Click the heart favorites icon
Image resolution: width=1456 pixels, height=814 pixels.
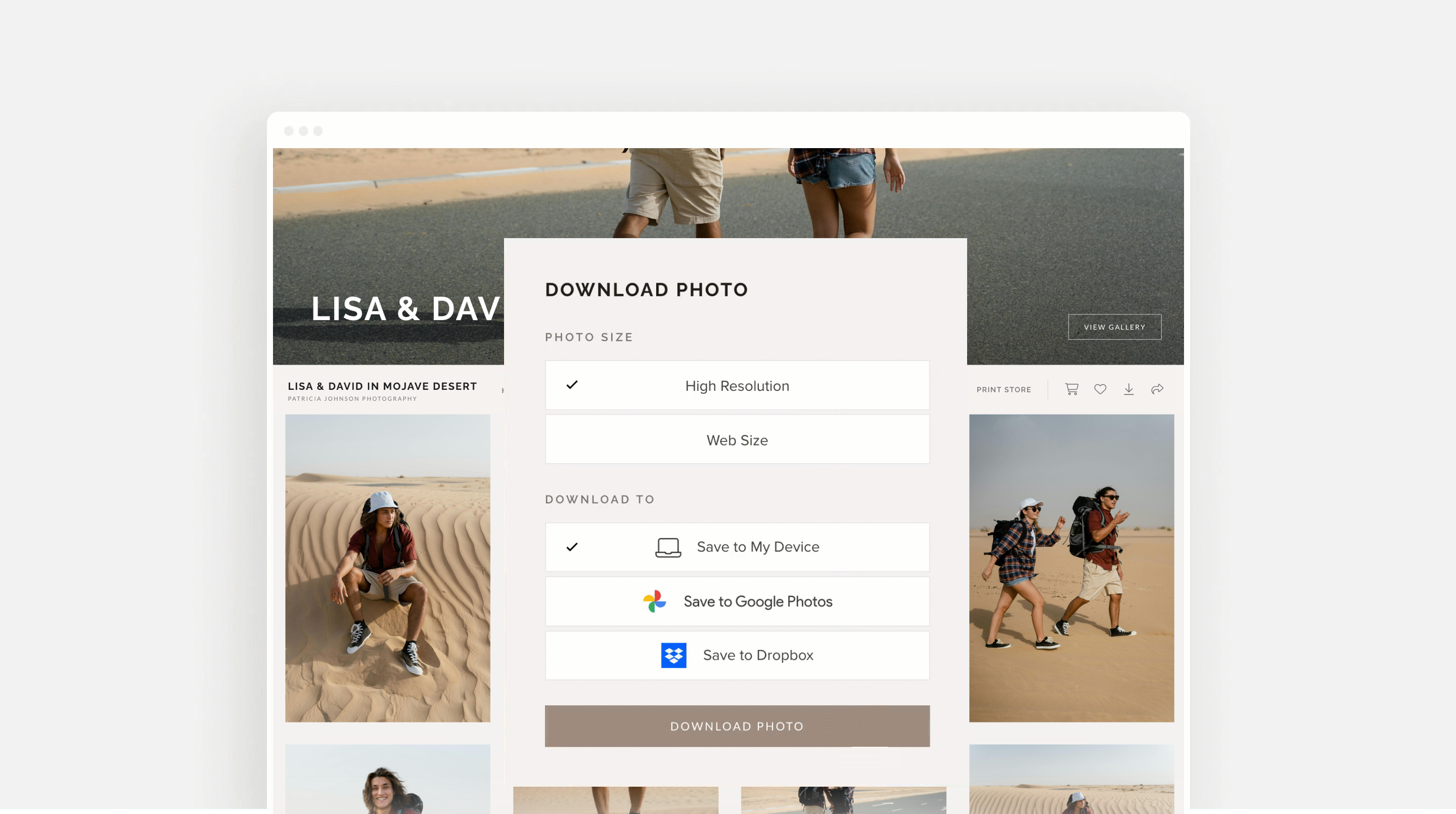coord(1100,389)
